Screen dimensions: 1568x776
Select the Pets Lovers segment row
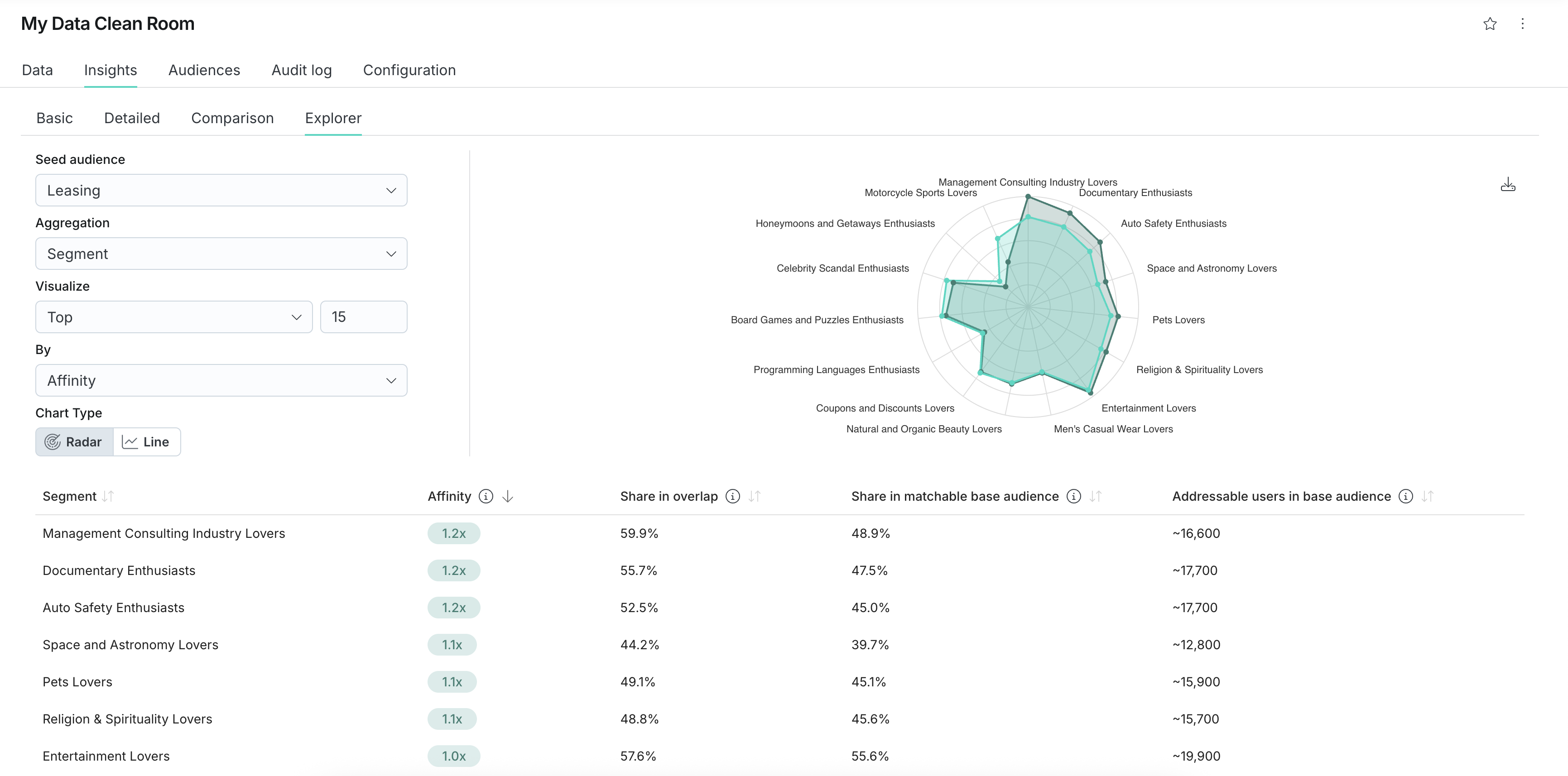77,682
